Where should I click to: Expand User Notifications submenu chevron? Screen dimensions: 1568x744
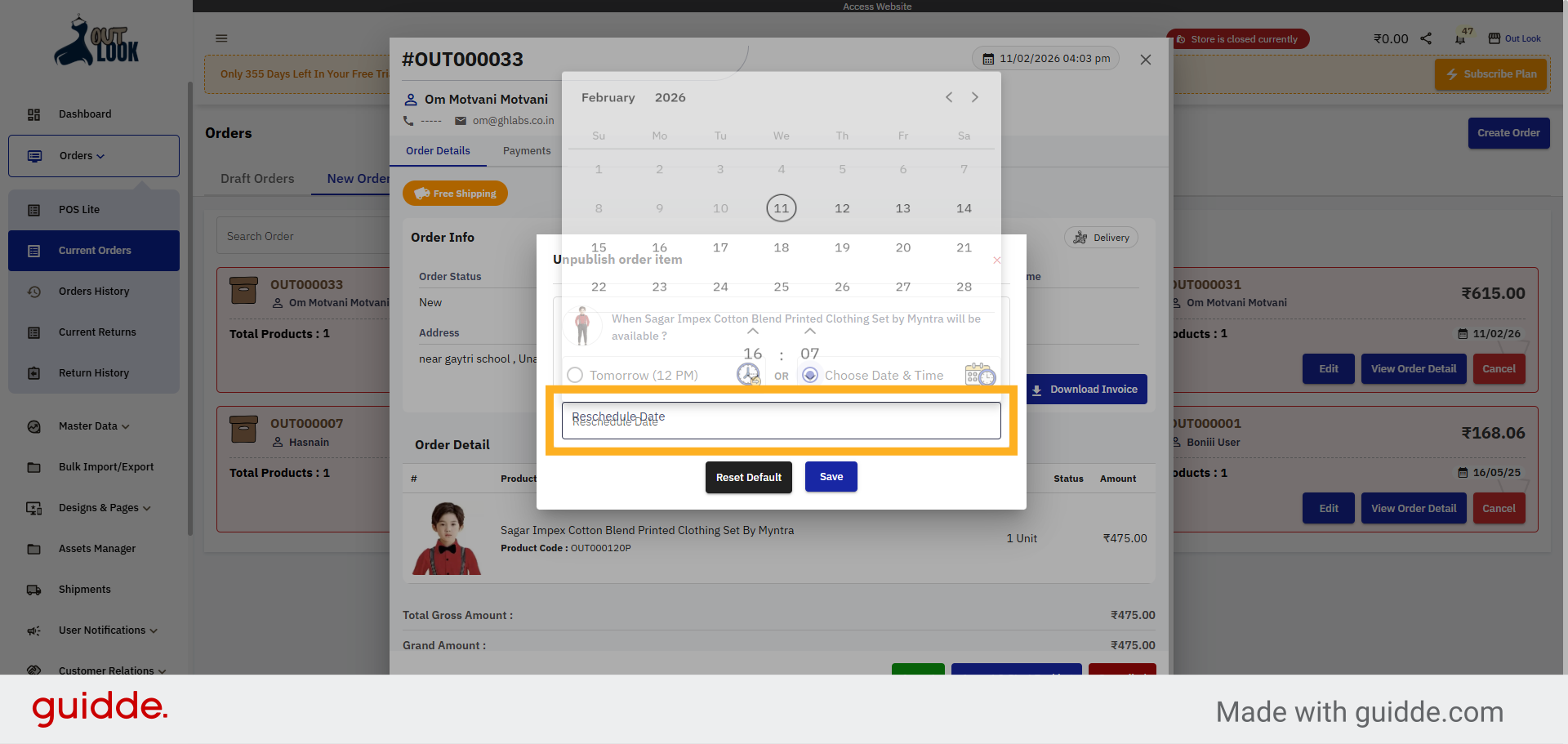(x=154, y=631)
